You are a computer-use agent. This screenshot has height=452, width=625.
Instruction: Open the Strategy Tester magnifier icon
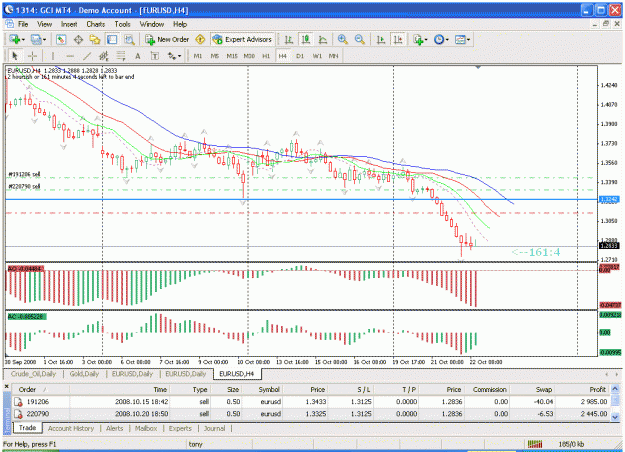[129, 39]
